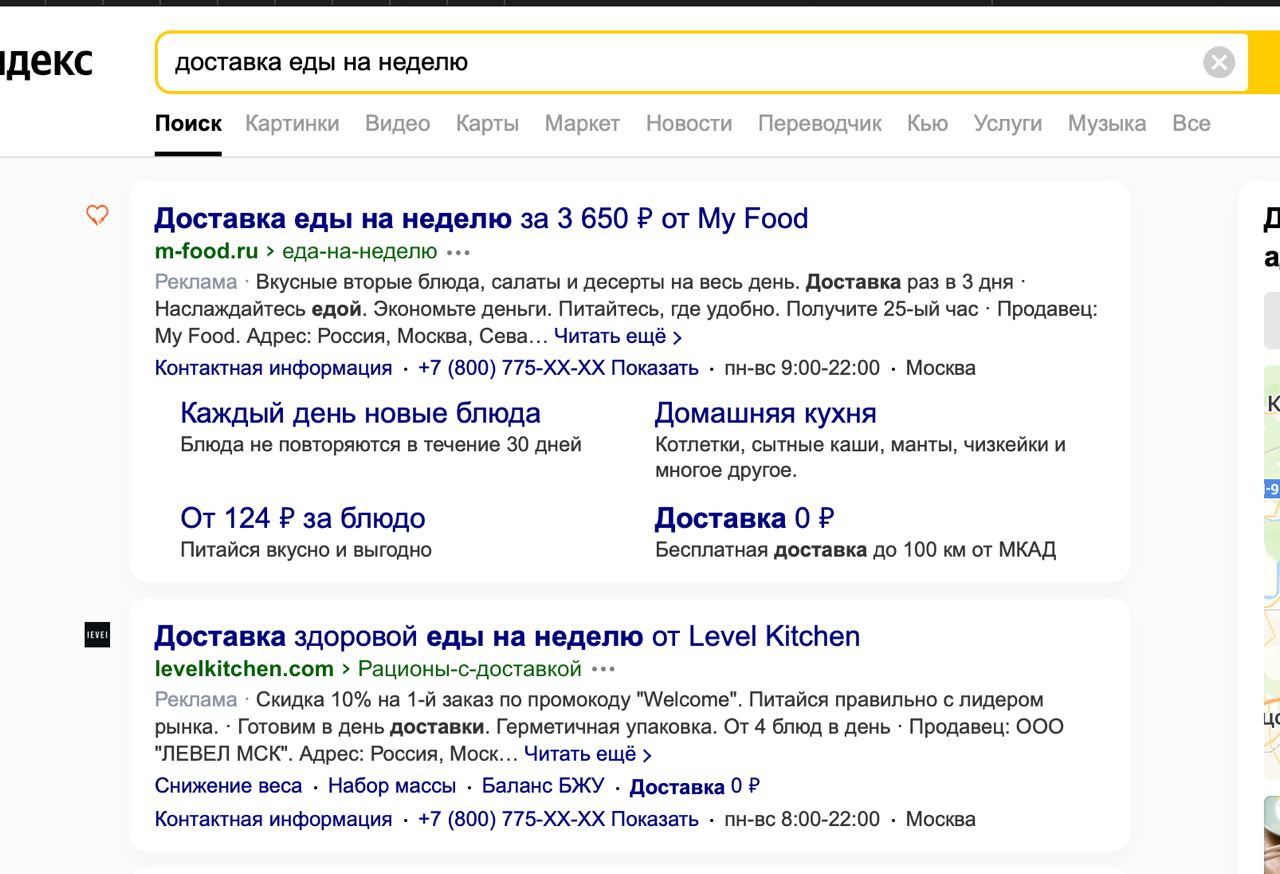
Task: Go to the Новости tab
Action: pos(689,124)
